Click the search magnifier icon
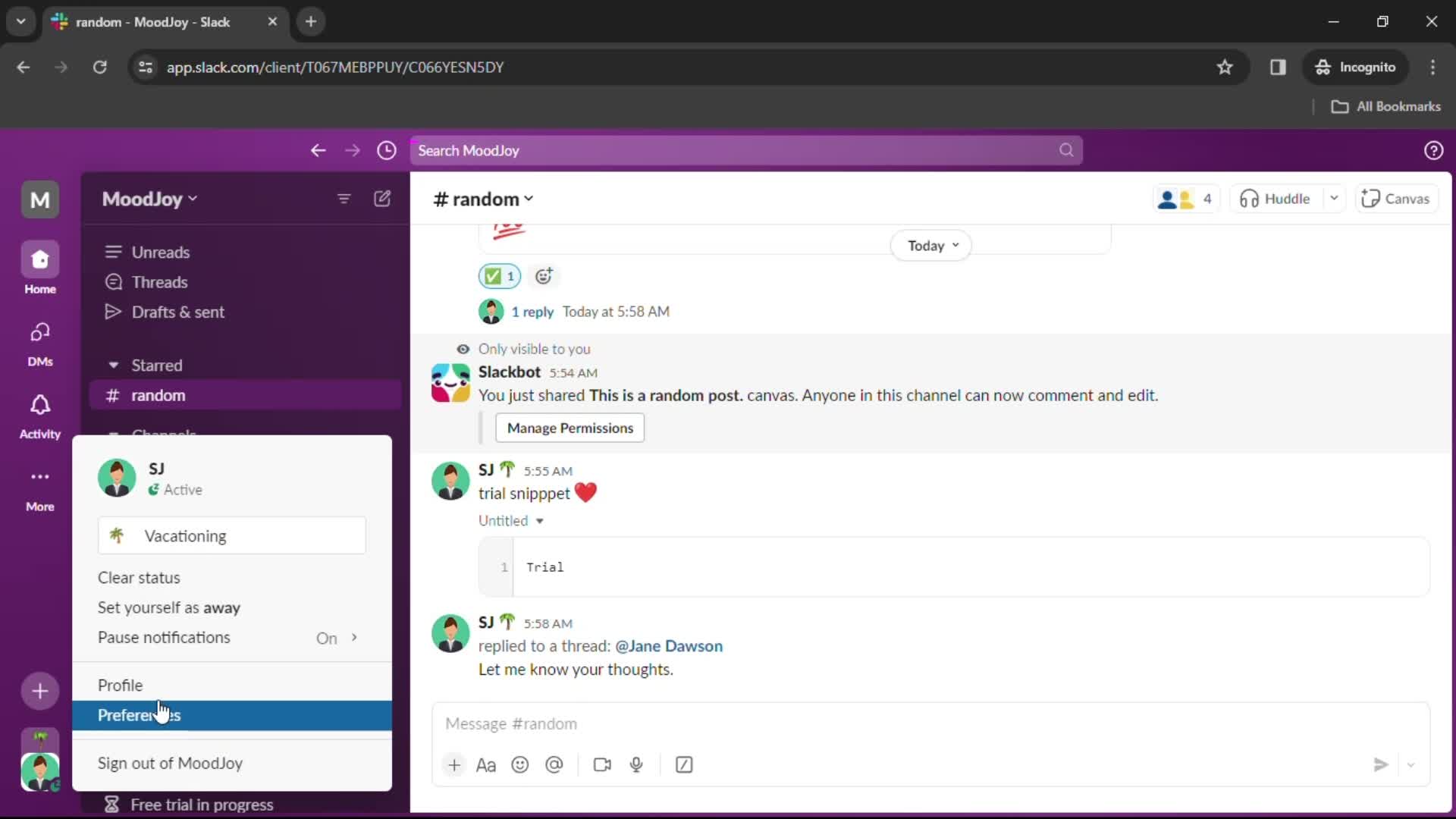Image resolution: width=1456 pixels, height=819 pixels. (1066, 150)
